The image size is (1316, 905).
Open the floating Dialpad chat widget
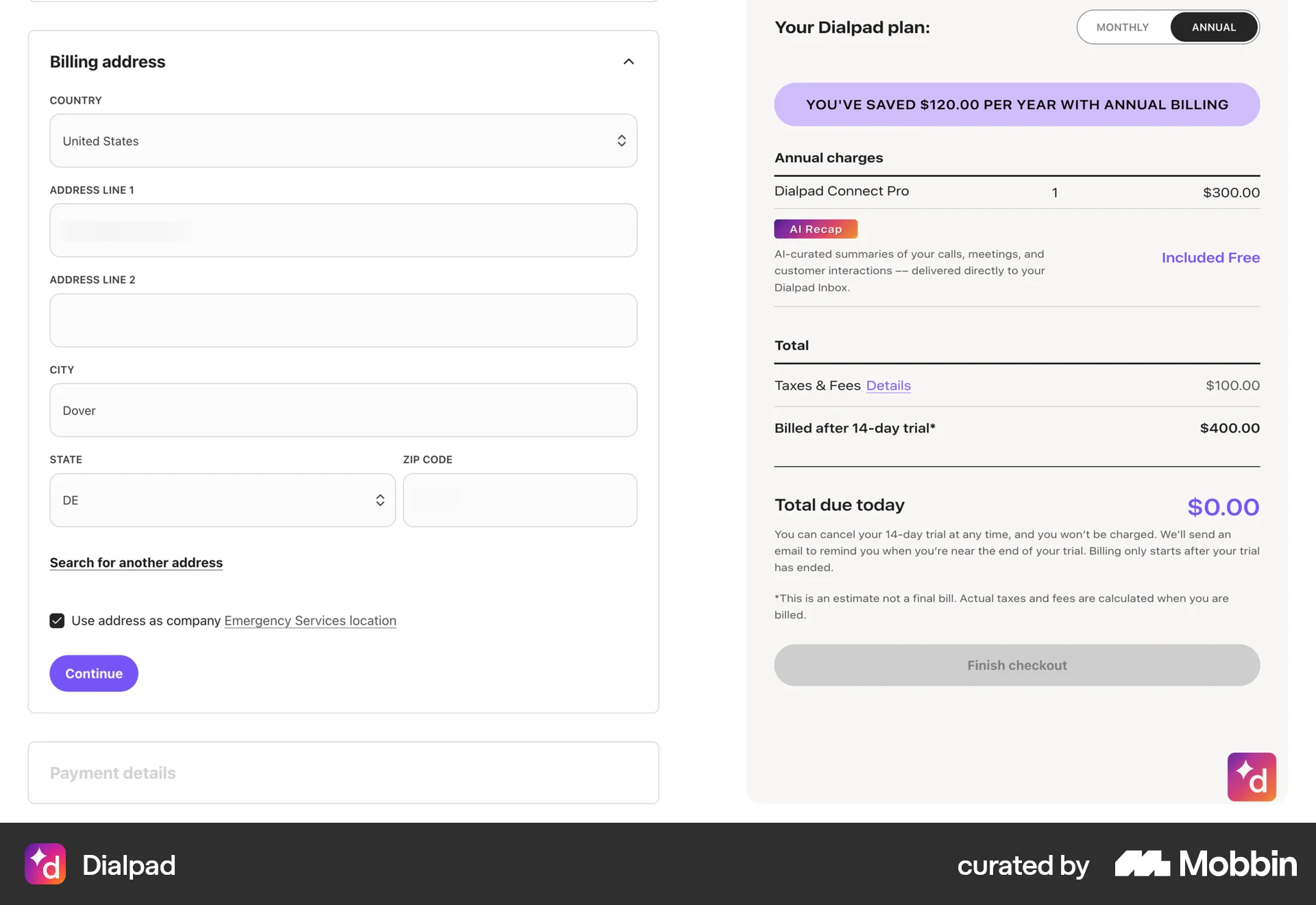(x=1252, y=776)
